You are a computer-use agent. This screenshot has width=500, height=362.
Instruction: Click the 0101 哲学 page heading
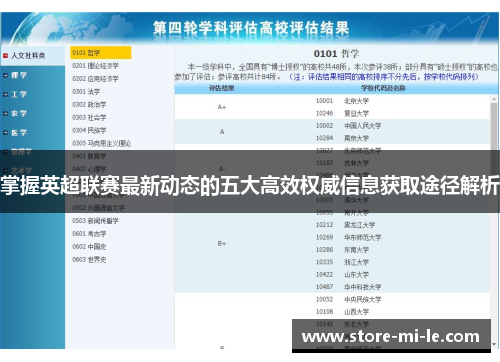(336, 54)
